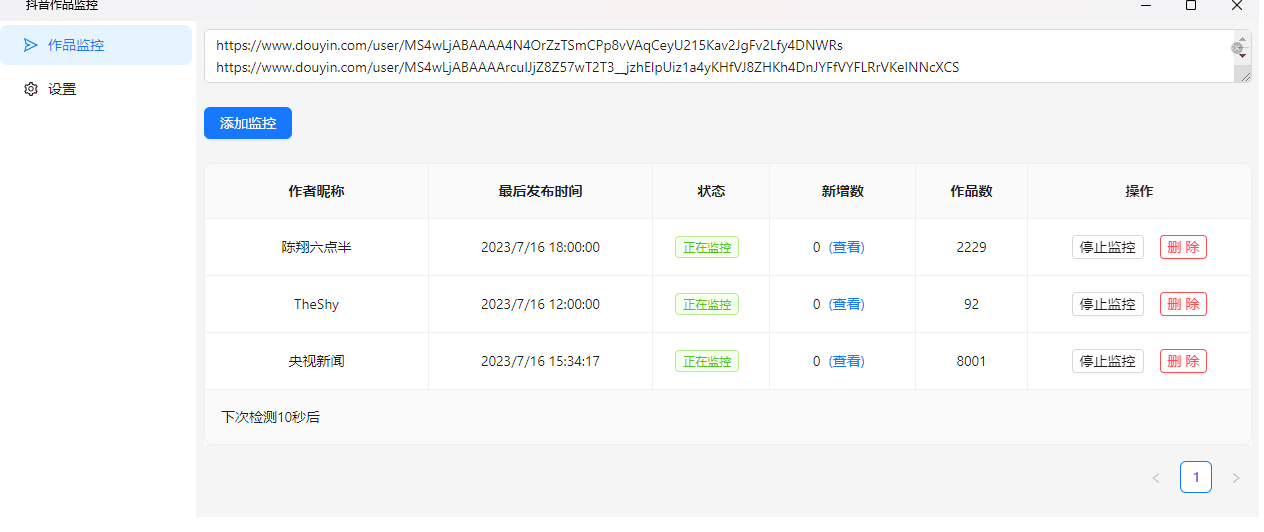The image size is (1264, 532).
Task: View new items for TheShy
Action: click(847, 304)
